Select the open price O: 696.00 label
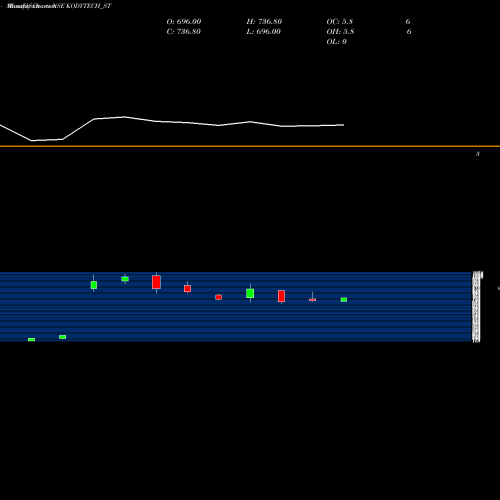 click(x=184, y=22)
